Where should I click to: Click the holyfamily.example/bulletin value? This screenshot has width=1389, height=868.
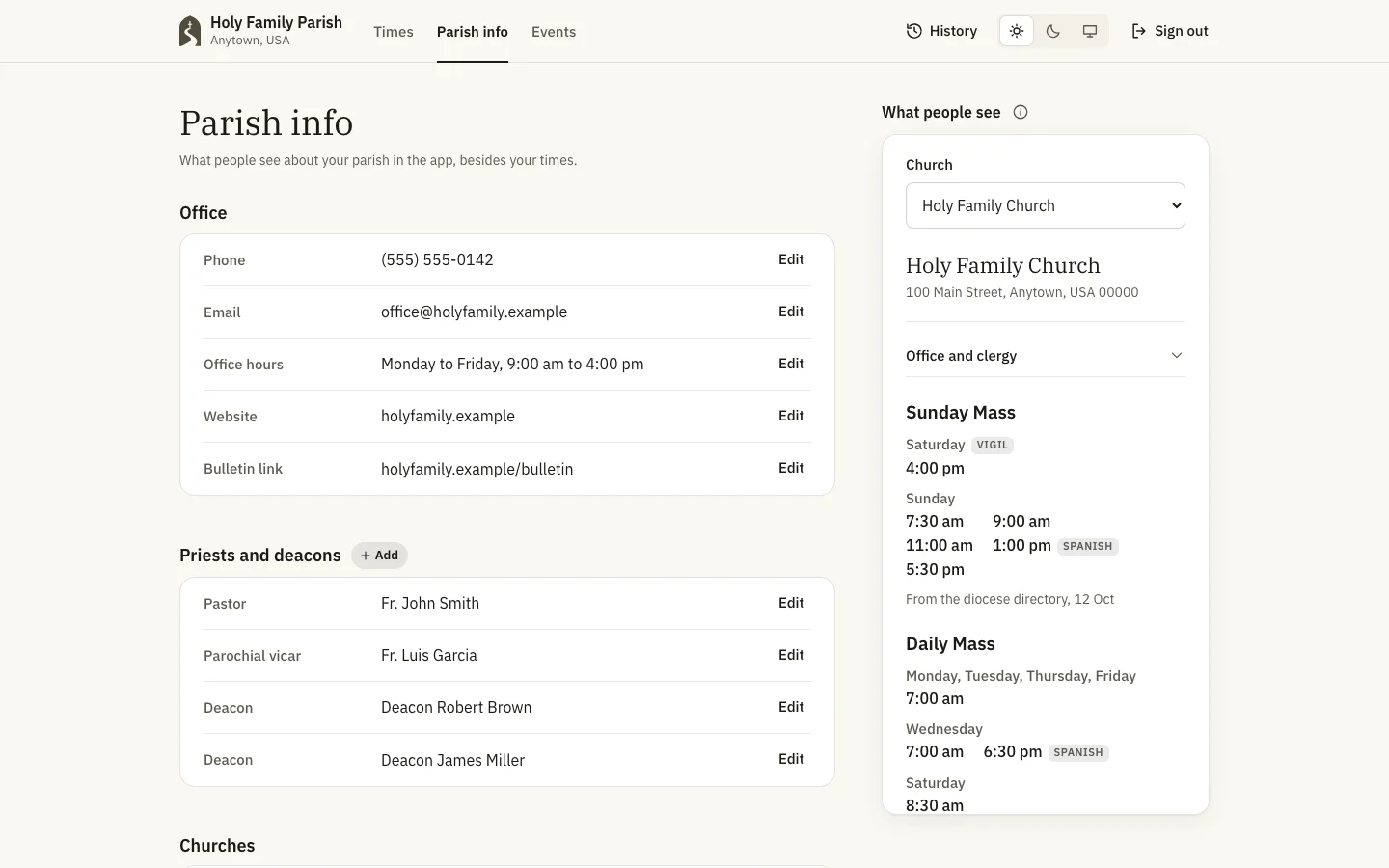(x=477, y=469)
